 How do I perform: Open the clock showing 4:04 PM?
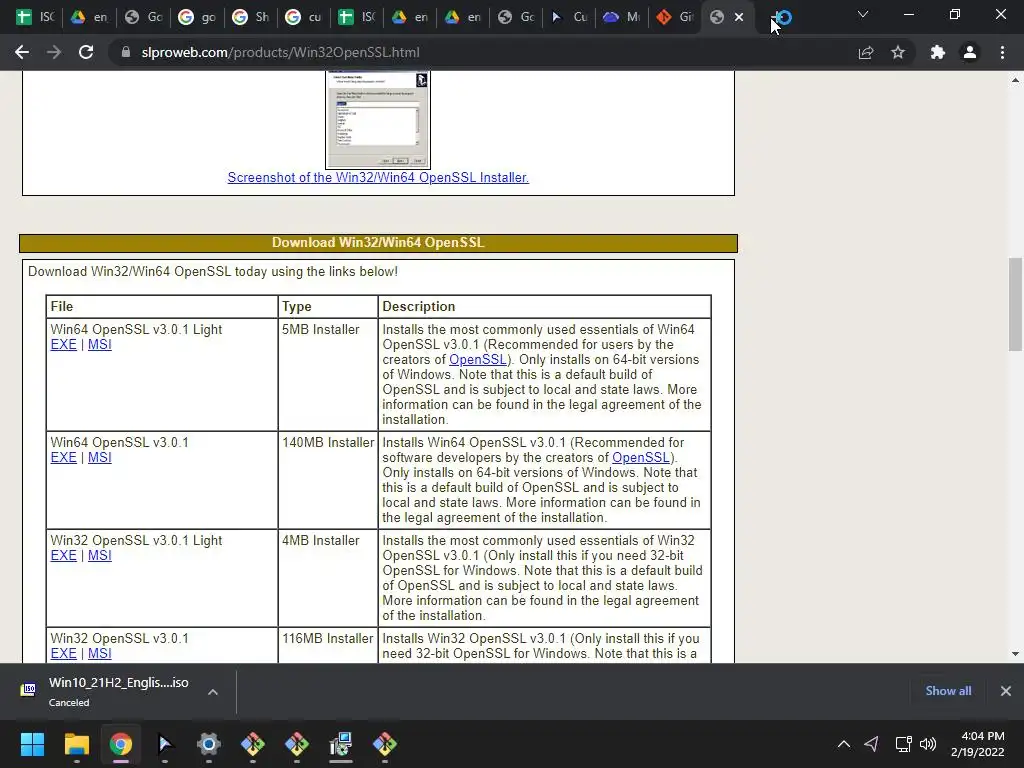[978, 744]
